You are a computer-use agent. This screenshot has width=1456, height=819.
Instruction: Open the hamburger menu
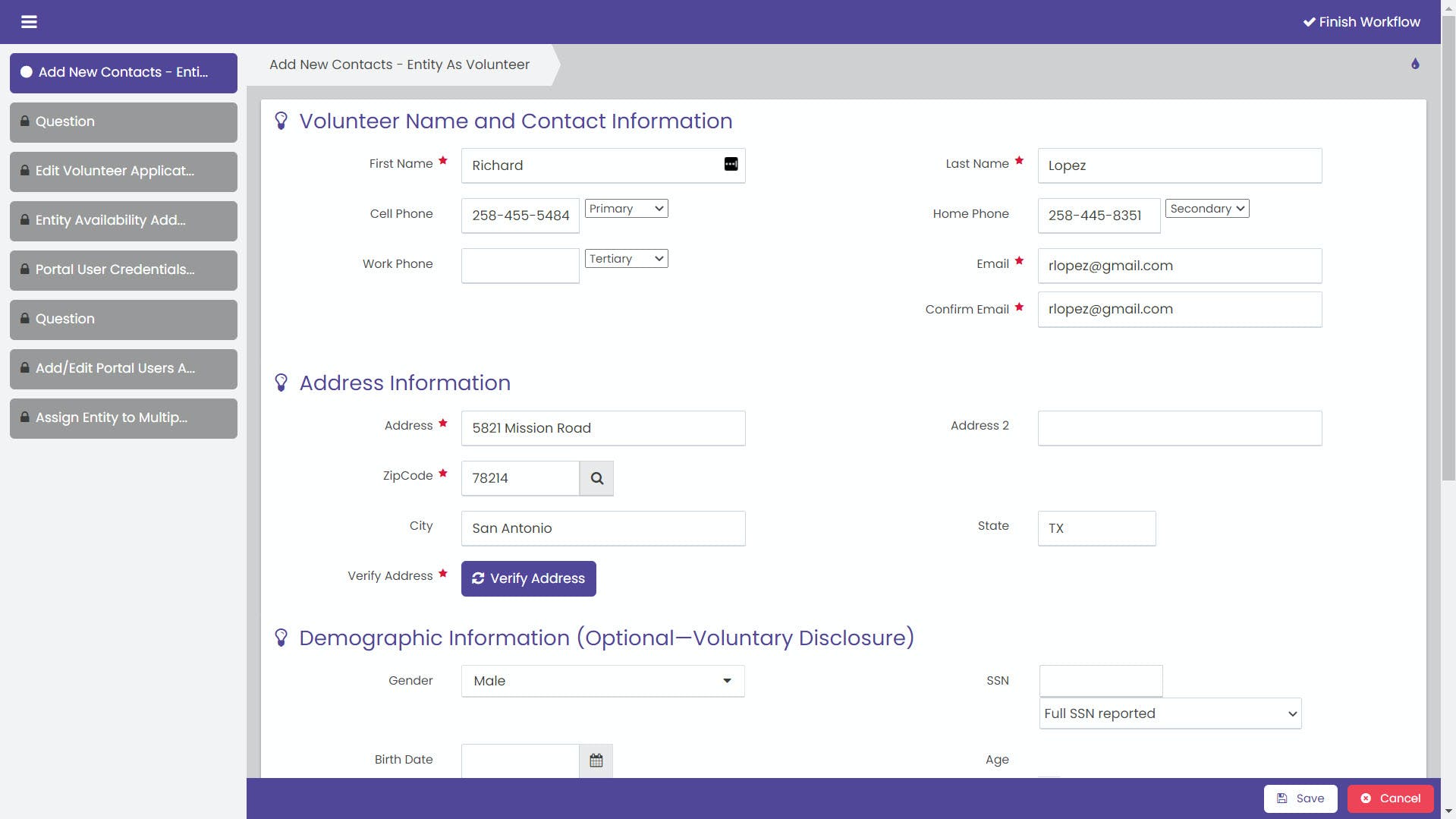29,22
